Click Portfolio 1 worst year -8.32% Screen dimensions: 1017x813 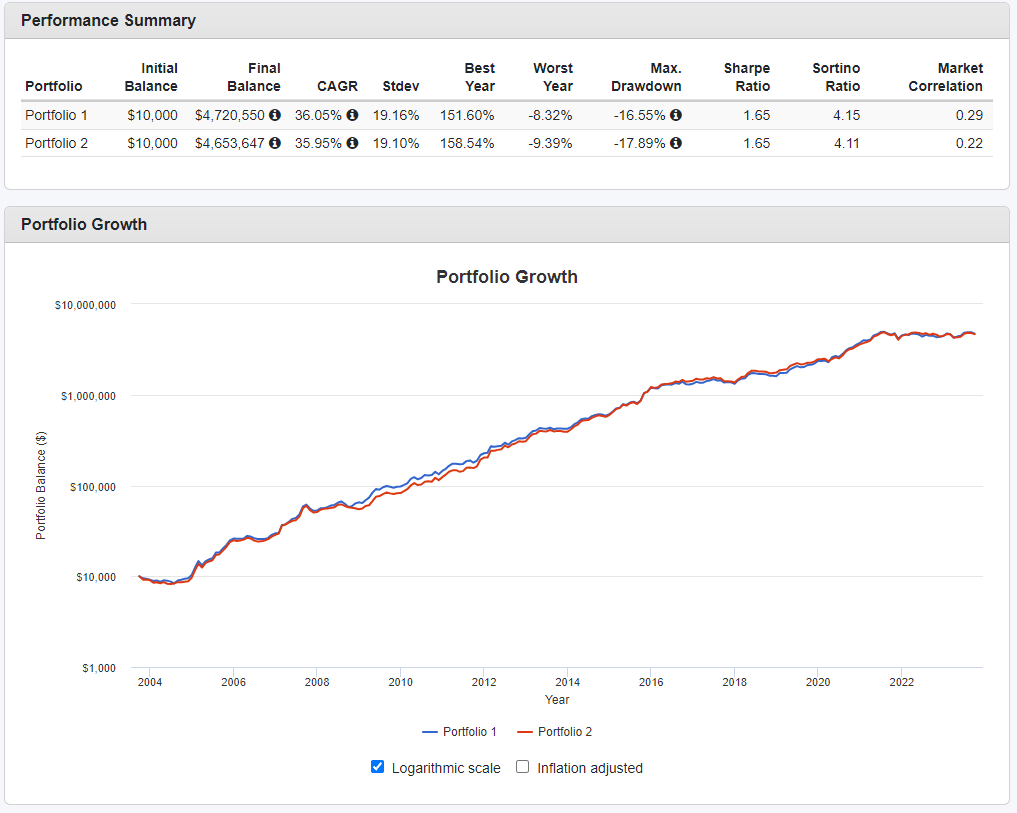[x=550, y=115]
